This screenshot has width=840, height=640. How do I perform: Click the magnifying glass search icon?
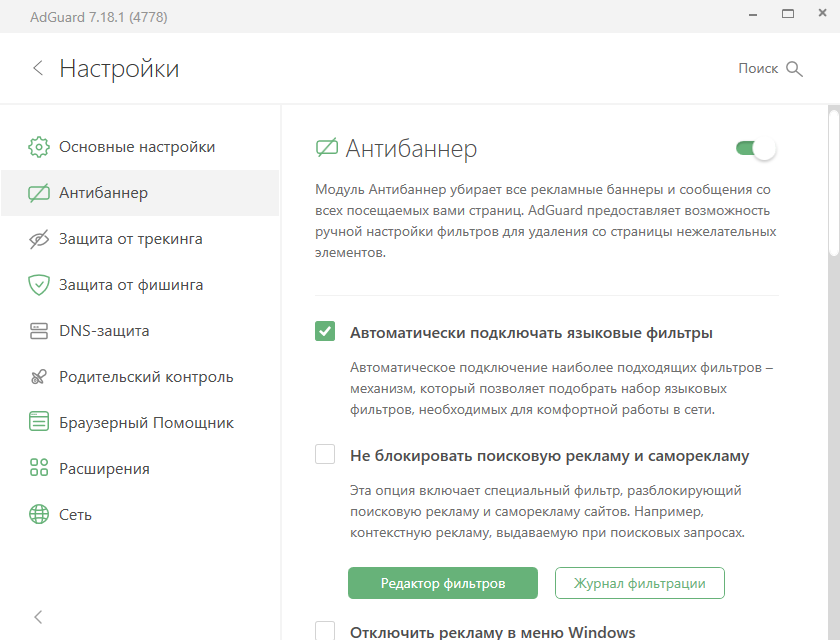click(x=794, y=69)
